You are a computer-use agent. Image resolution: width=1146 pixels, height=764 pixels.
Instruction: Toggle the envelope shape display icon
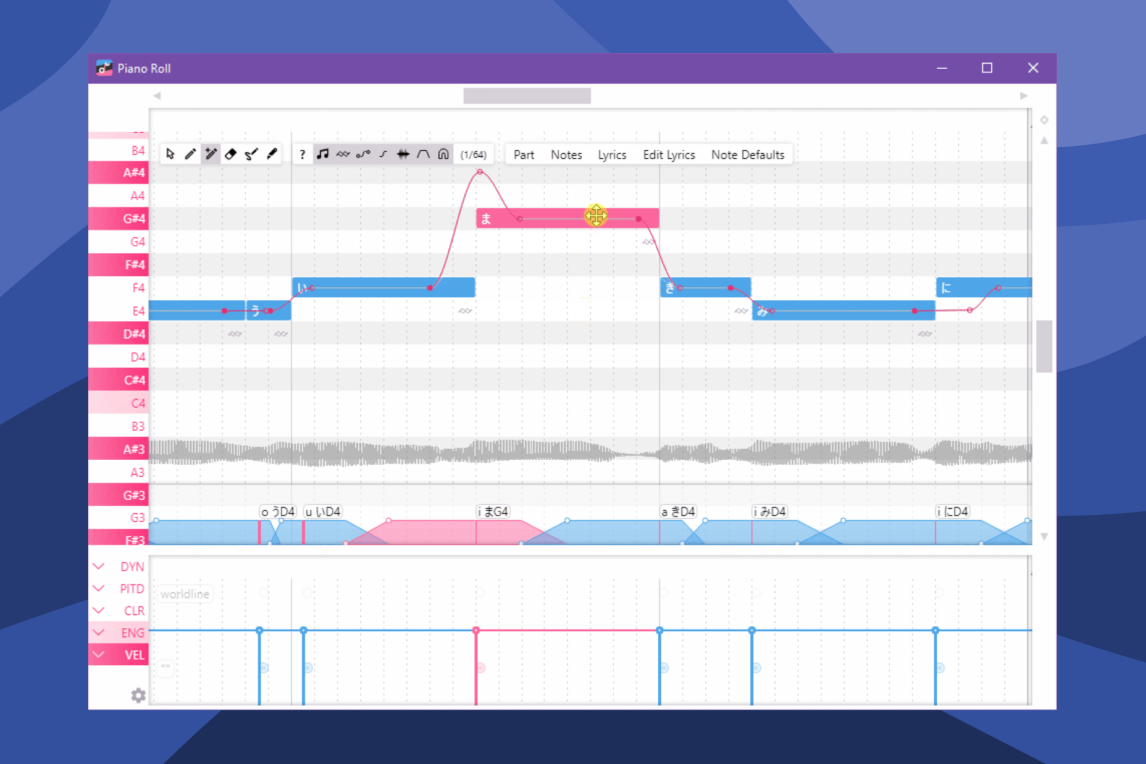tap(422, 153)
